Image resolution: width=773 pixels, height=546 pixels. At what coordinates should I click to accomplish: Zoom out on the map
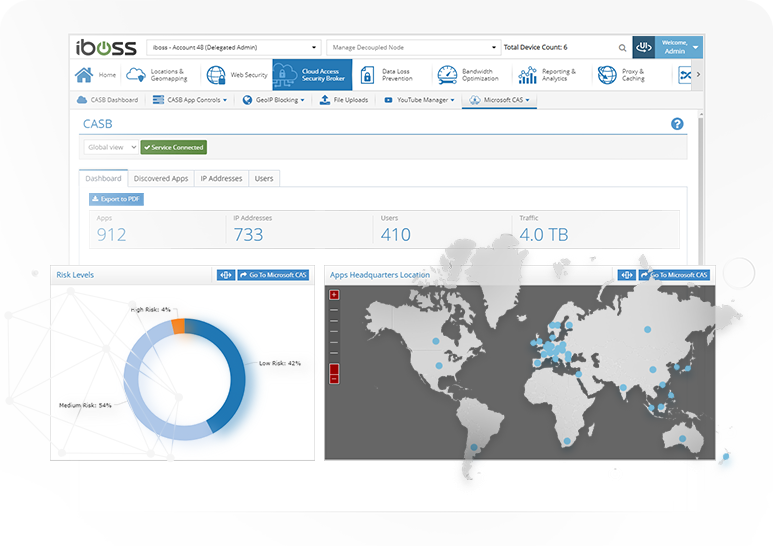tap(334, 379)
